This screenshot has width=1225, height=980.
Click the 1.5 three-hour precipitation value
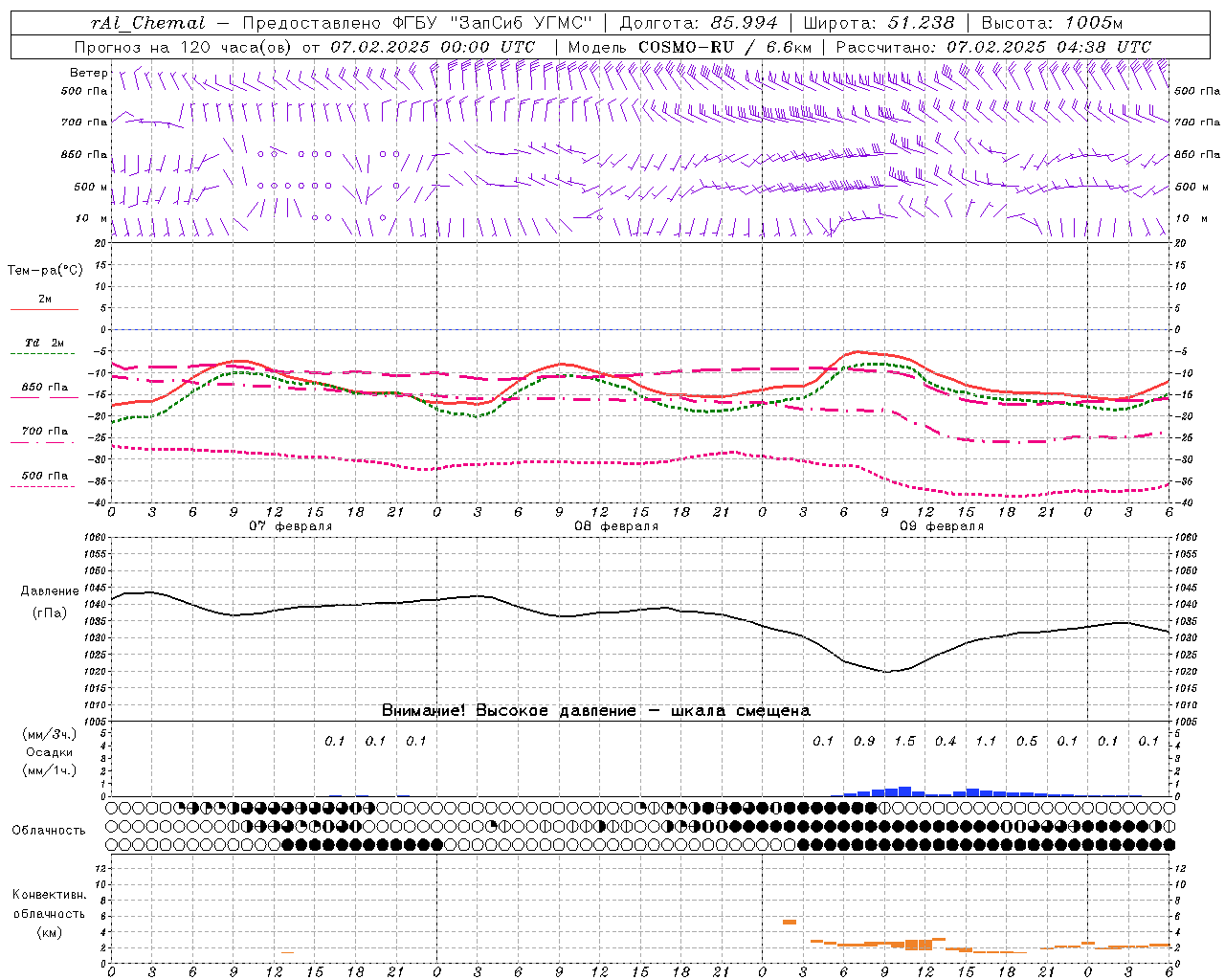pos(904,741)
